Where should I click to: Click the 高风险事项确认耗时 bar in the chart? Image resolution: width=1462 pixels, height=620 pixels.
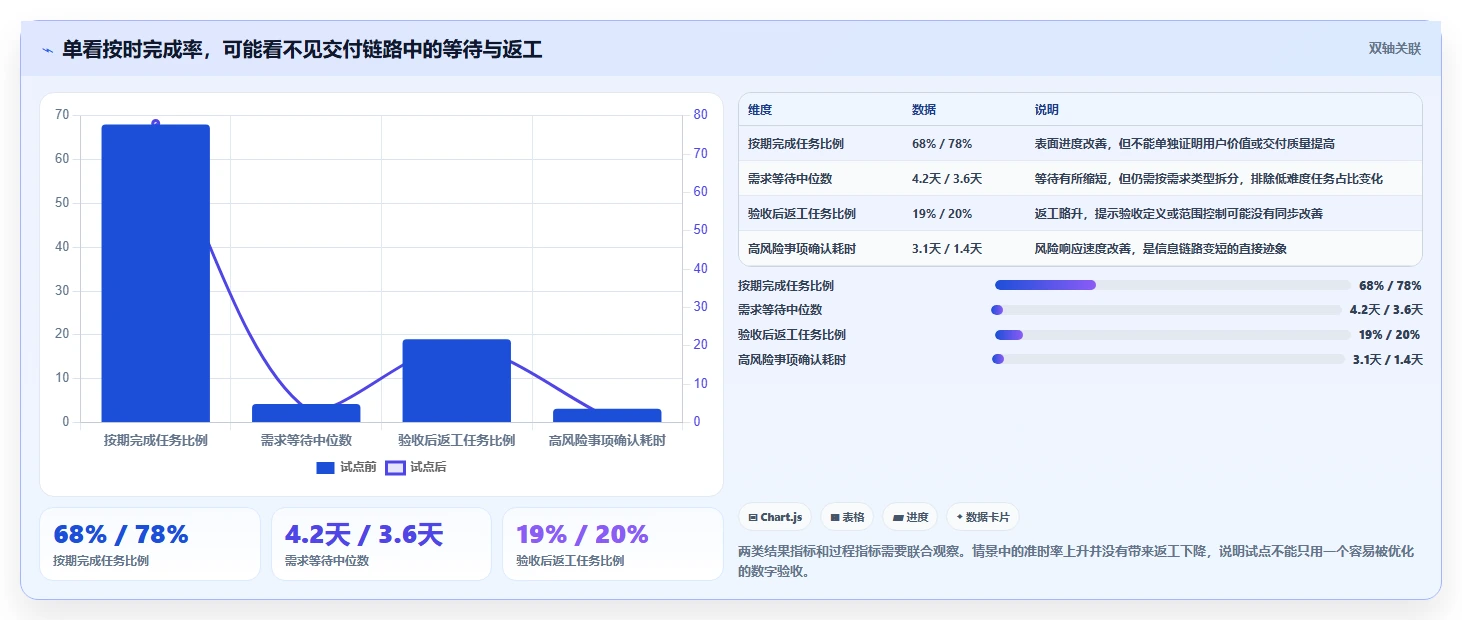pos(607,415)
